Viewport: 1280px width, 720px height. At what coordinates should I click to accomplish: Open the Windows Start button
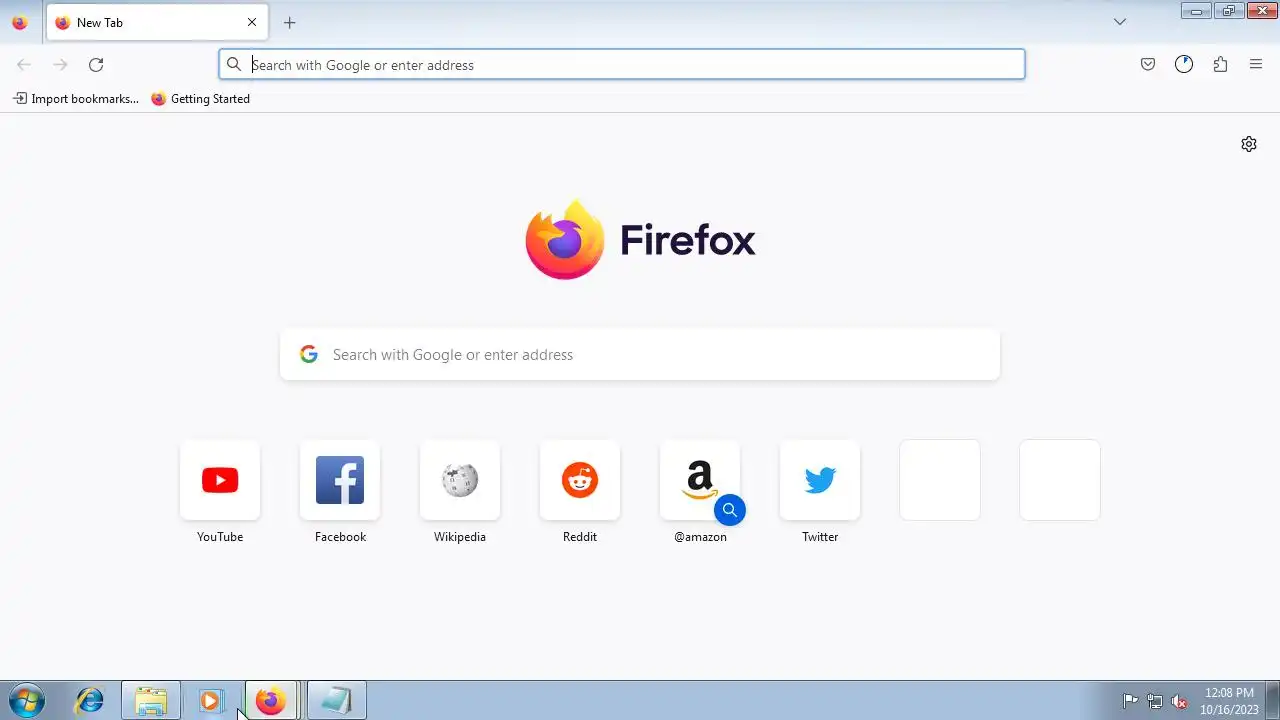25,701
